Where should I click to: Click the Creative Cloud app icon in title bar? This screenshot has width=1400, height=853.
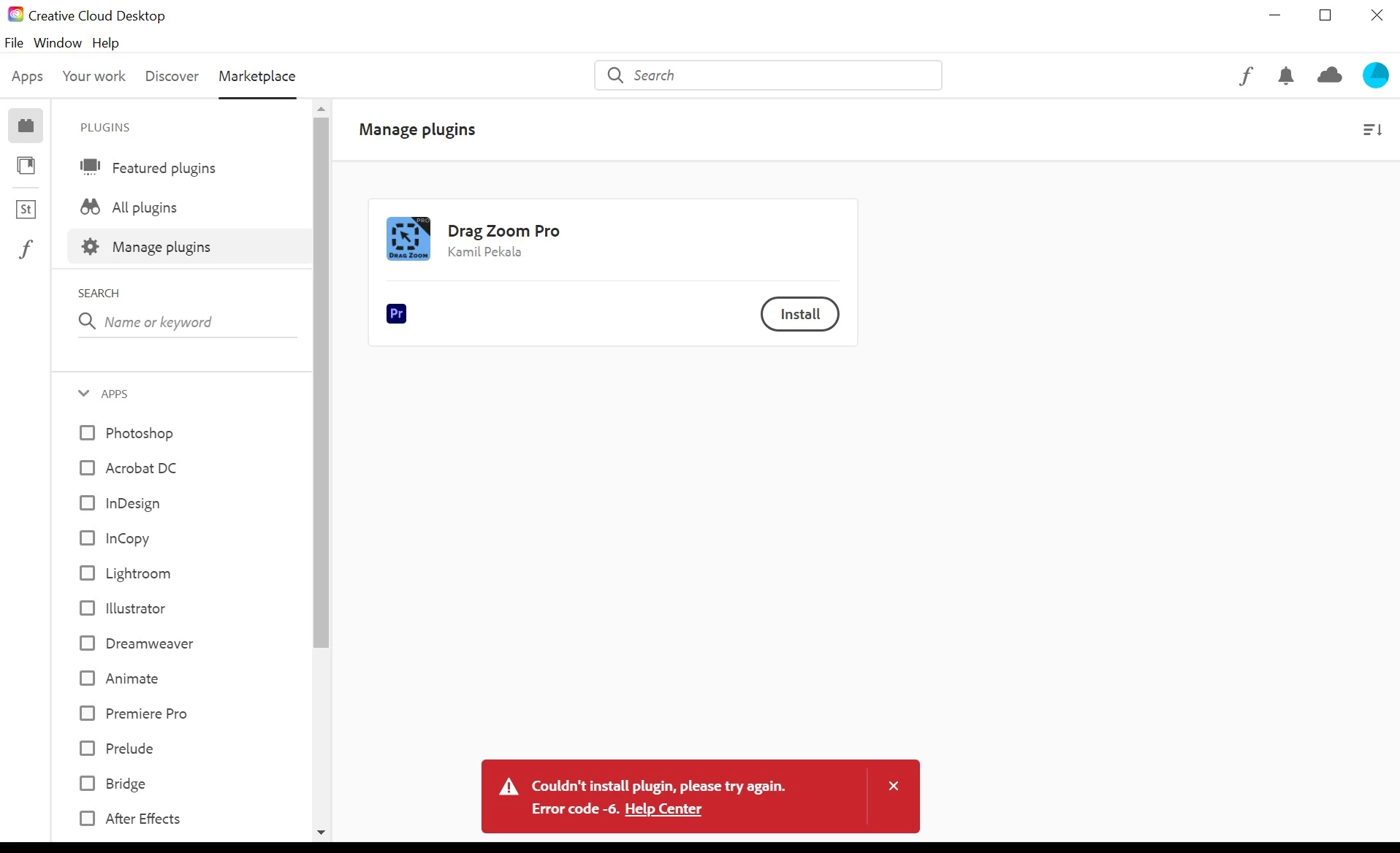click(x=15, y=15)
